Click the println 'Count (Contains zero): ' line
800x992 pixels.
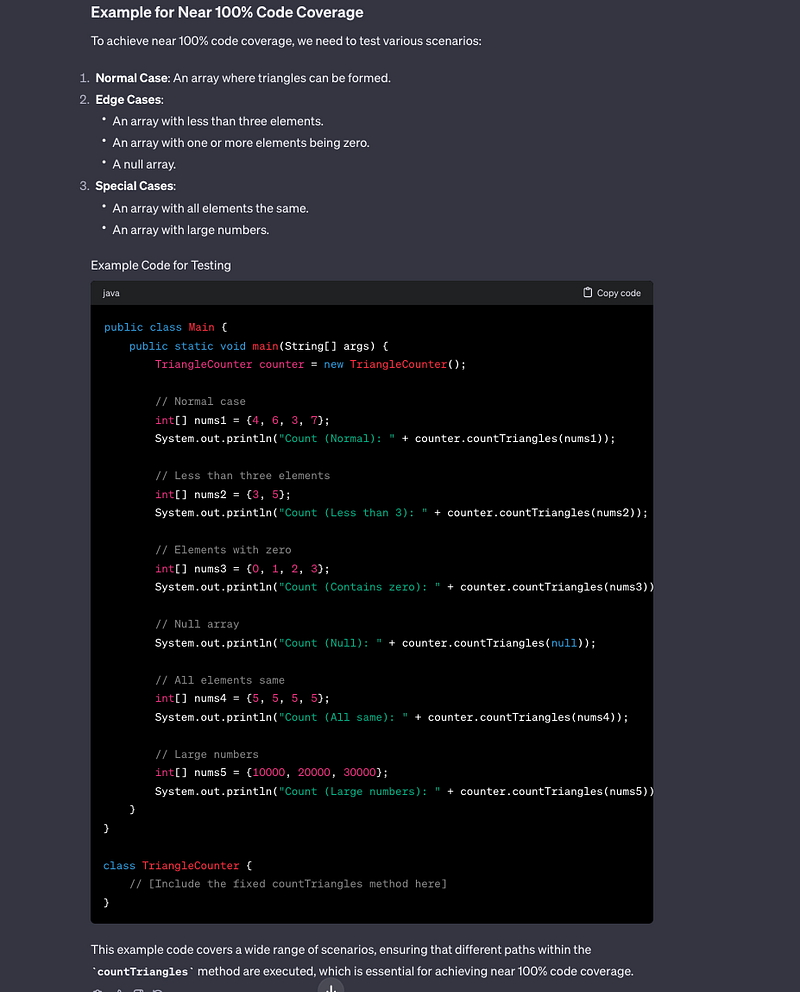(x=404, y=587)
